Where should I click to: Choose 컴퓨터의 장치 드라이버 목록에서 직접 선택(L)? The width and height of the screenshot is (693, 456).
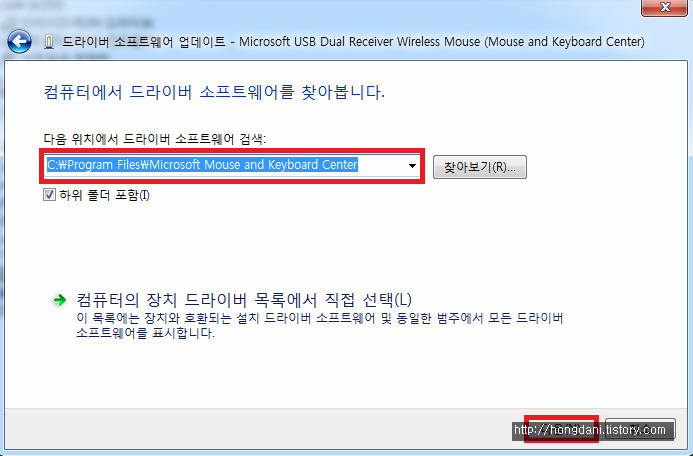tap(244, 300)
